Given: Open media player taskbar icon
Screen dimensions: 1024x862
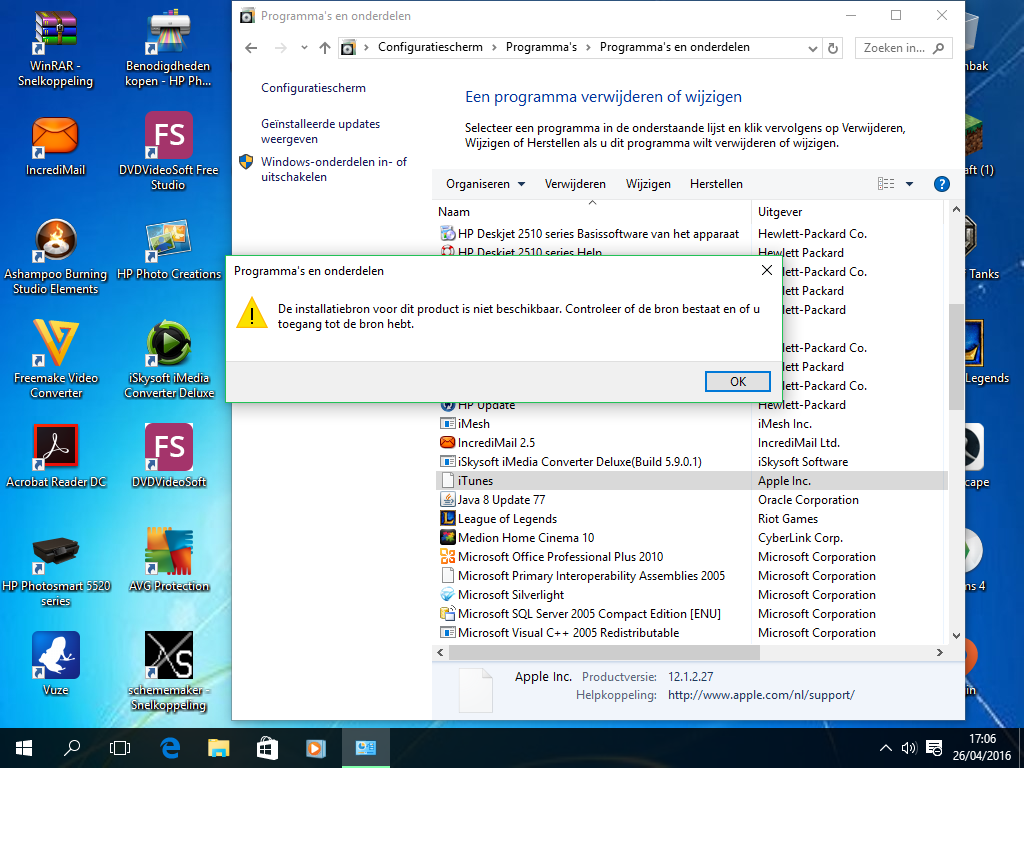Looking at the screenshot, I should 315,748.
